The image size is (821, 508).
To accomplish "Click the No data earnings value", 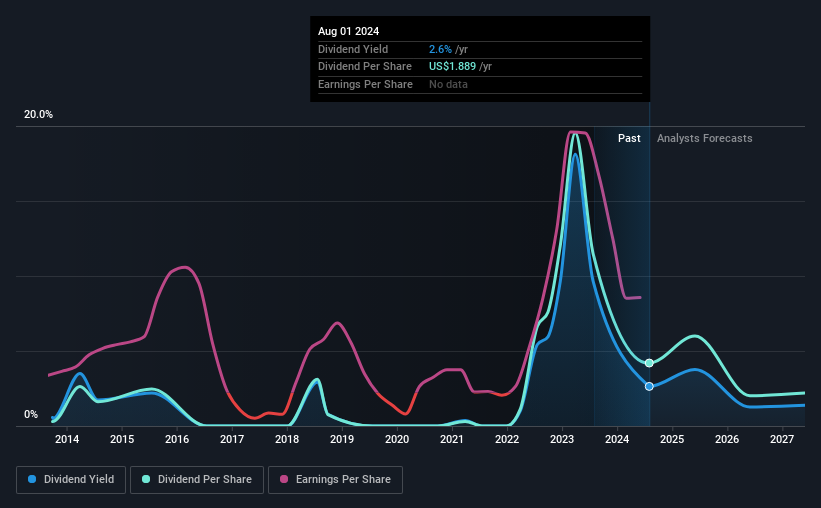I will coord(448,84).
